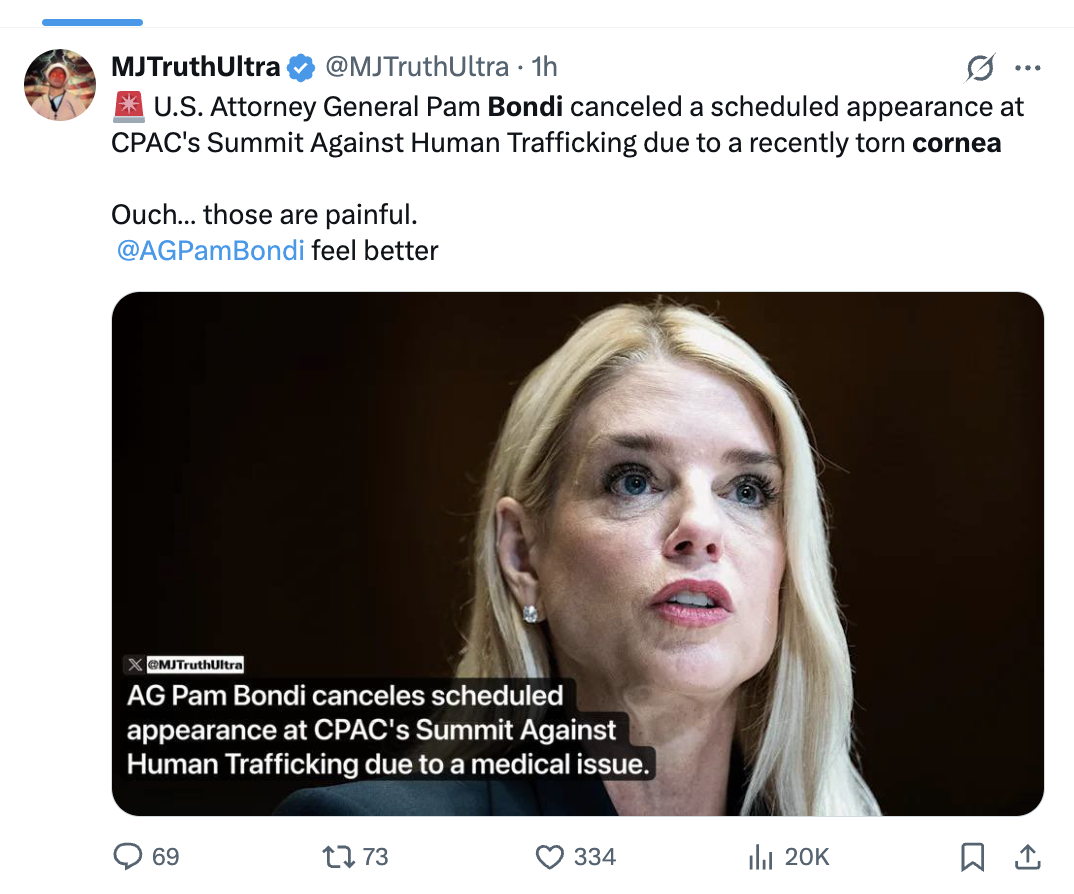1074x894 pixels.
Task: Click the 20K views count
Action: [x=807, y=857]
